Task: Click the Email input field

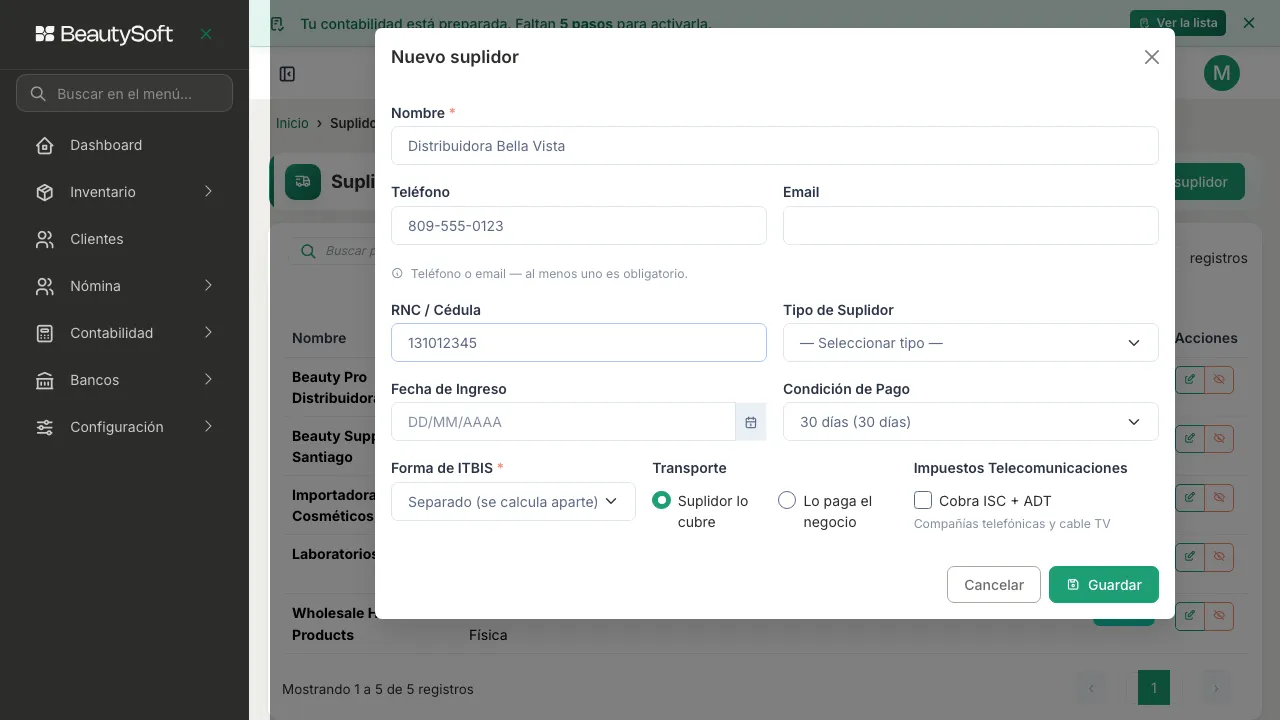Action: [x=971, y=226]
